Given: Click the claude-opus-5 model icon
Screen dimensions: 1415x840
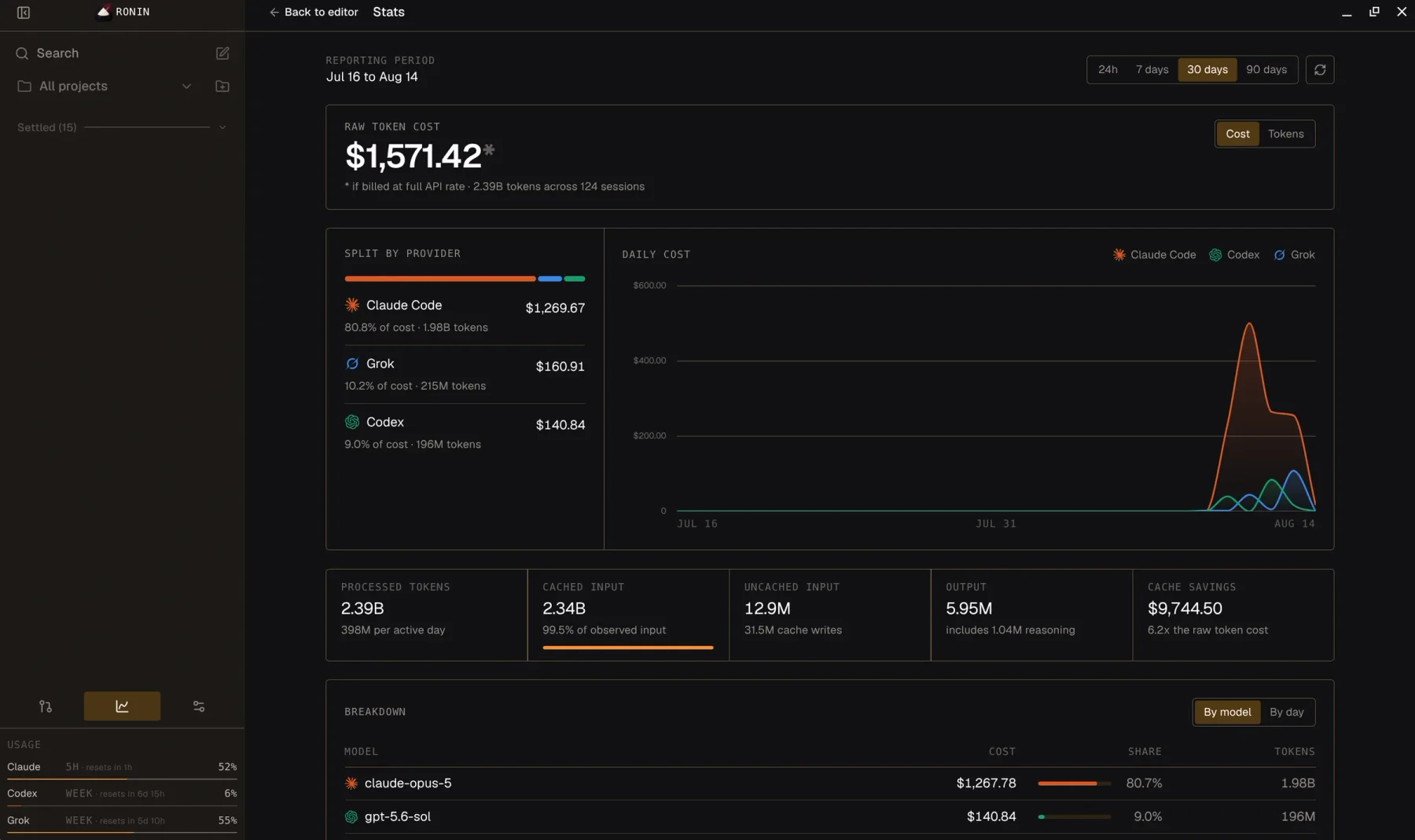Looking at the screenshot, I should 351,783.
